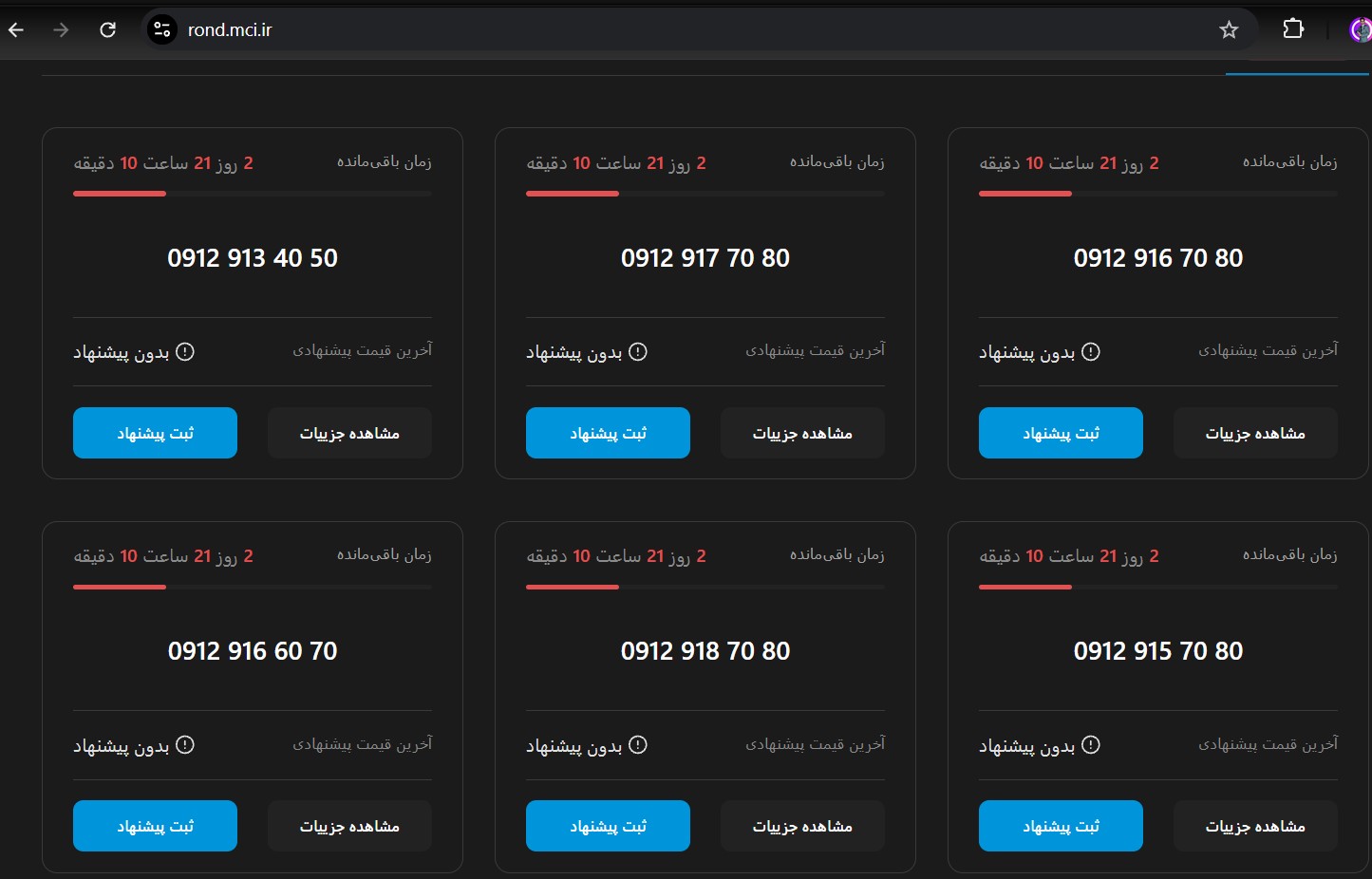Image resolution: width=1372 pixels, height=879 pixels.
Task: Click مشاهده جزییات for 0912 913 40 50
Action: 349,433
